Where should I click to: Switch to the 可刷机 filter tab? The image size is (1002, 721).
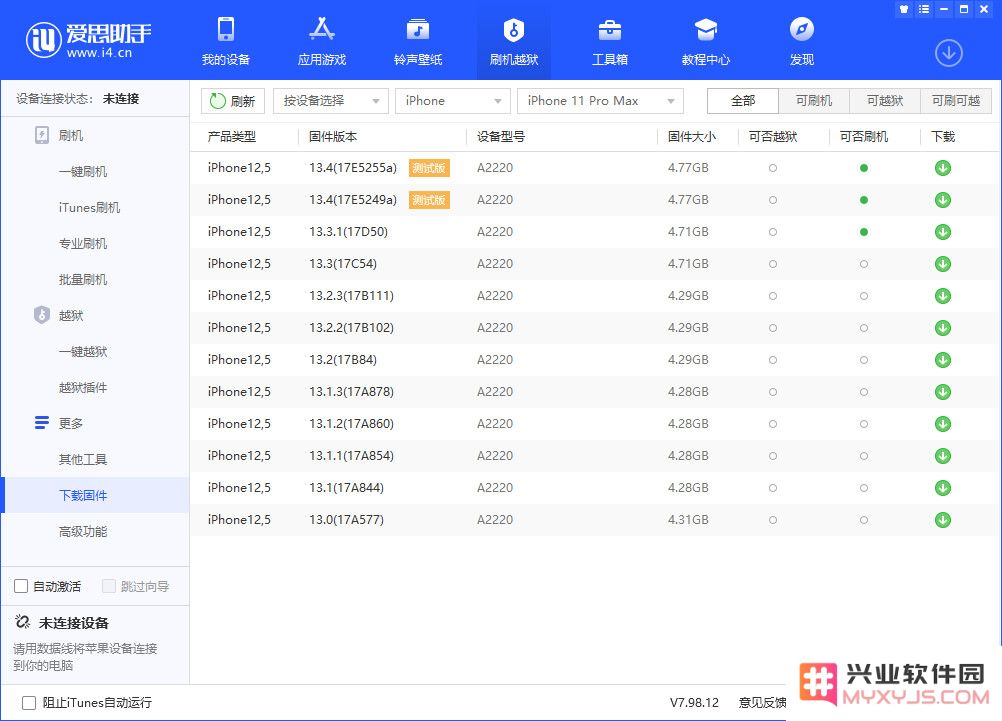click(813, 101)
